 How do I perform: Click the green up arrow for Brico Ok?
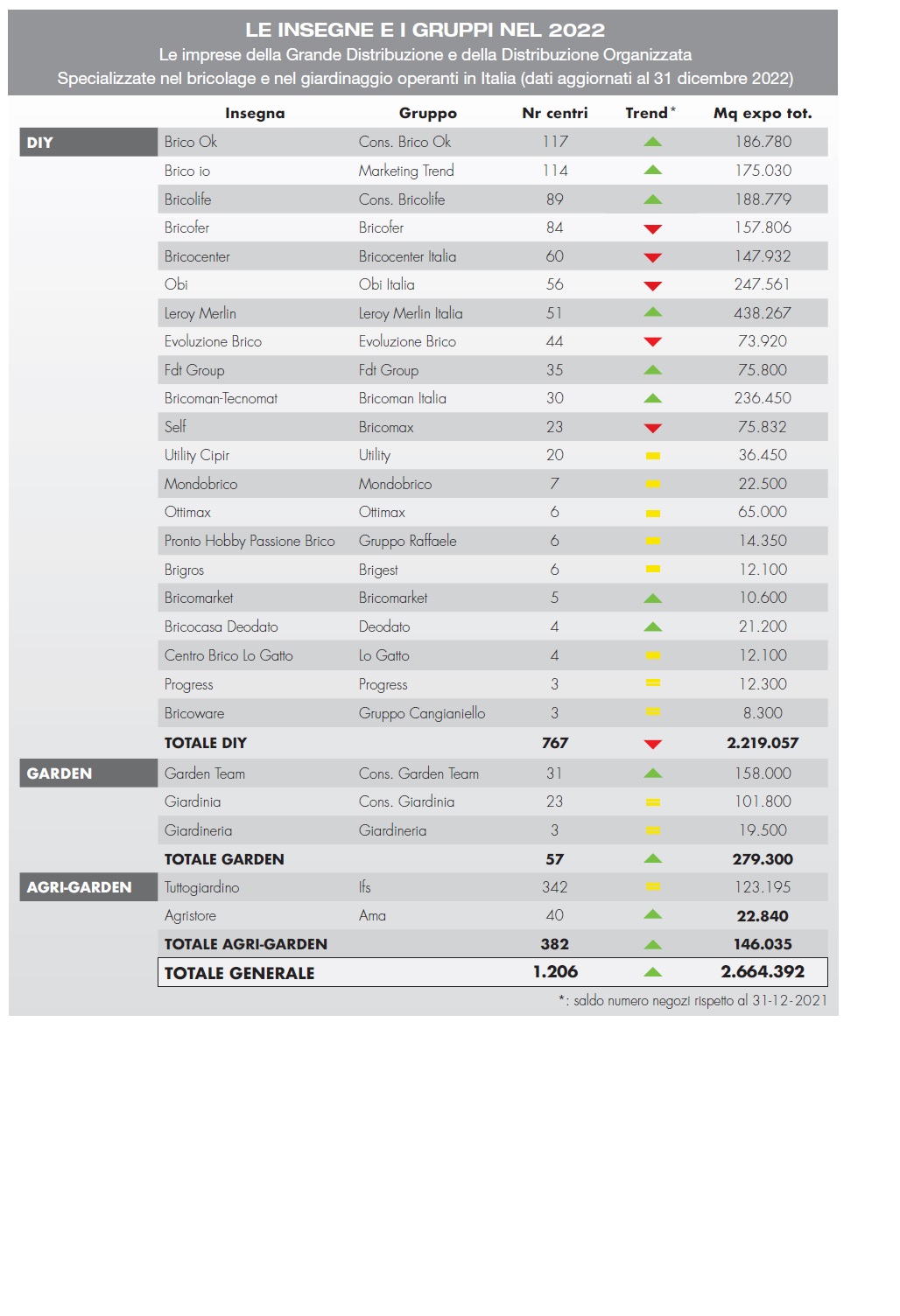652,142
